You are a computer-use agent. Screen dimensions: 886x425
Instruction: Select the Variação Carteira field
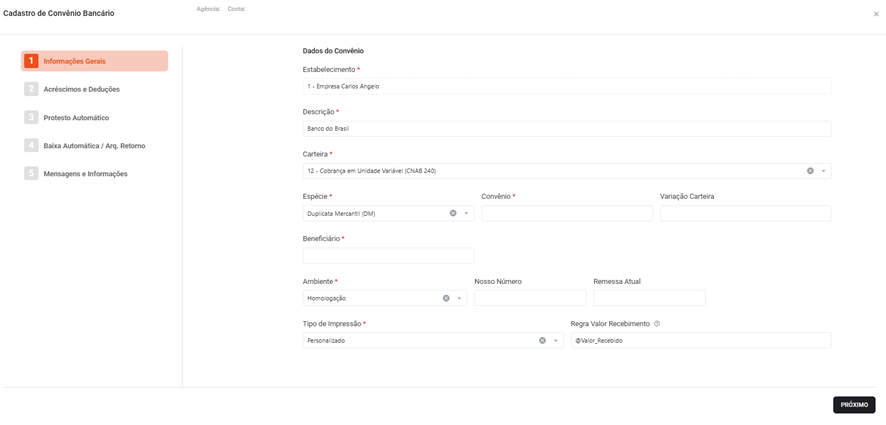point(745,213)
